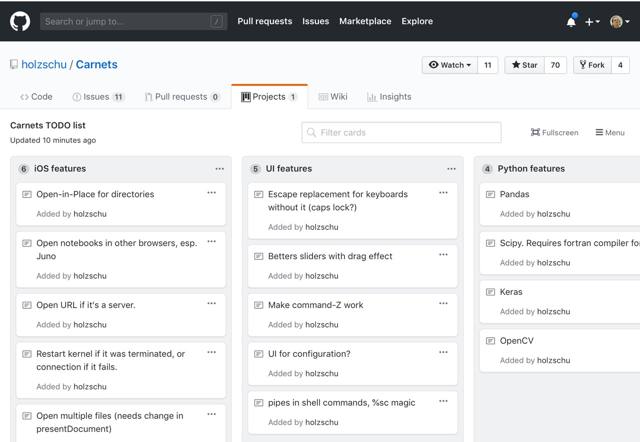Star the Carnets repository
Image resolution: width=640 pixels, height=442 pixels.
tap(524, 65)
